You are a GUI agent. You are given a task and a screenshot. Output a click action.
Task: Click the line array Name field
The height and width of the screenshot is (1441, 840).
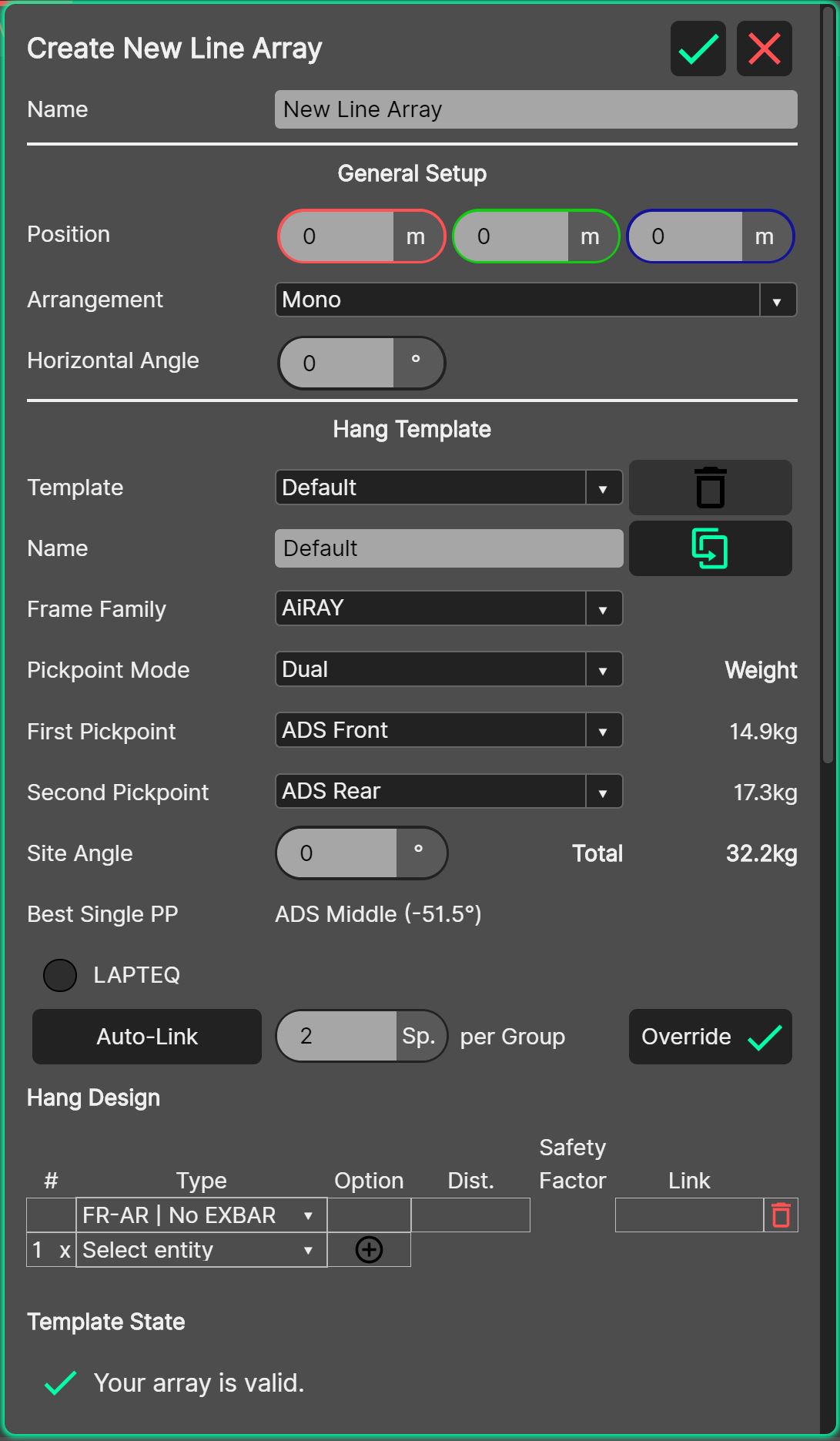tap(535, 109)
